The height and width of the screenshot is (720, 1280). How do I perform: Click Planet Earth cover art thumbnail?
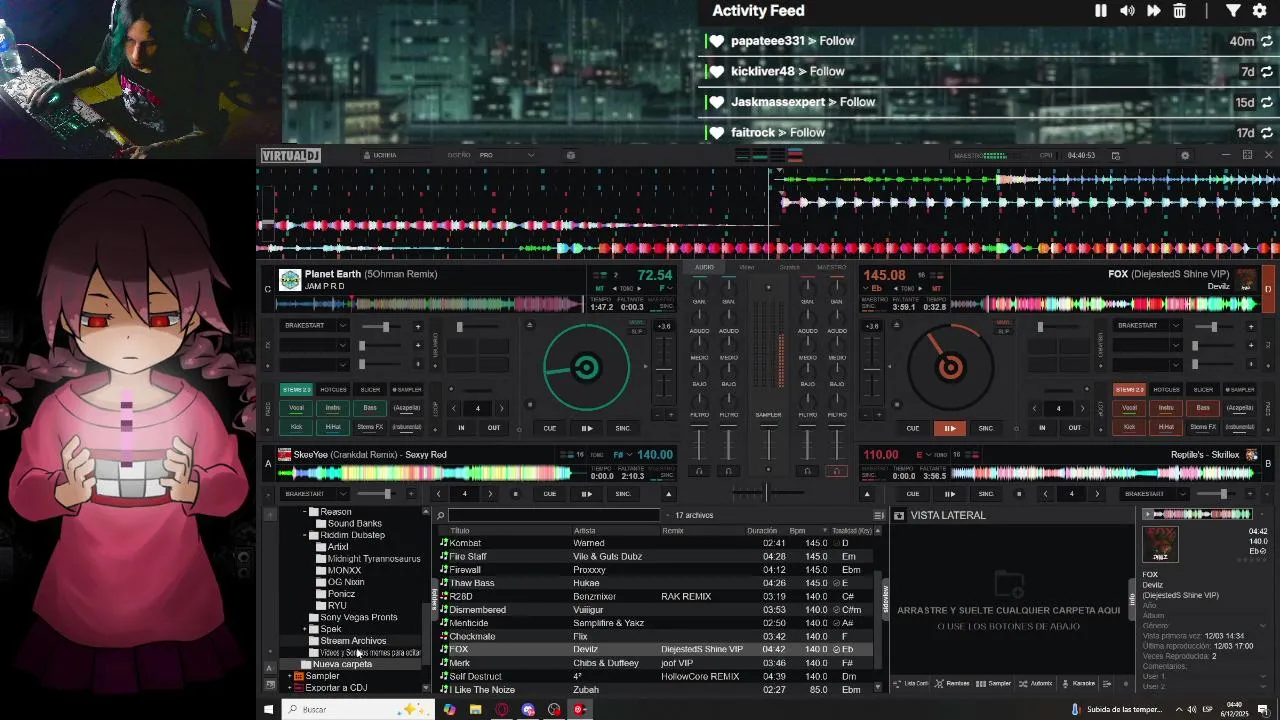click(290, 280)
